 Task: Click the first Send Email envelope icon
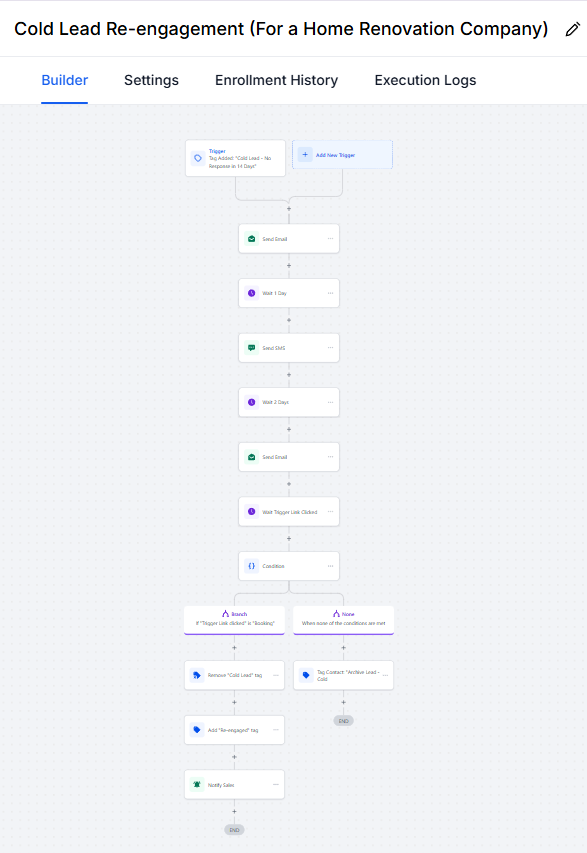click(x=251, y=239)
